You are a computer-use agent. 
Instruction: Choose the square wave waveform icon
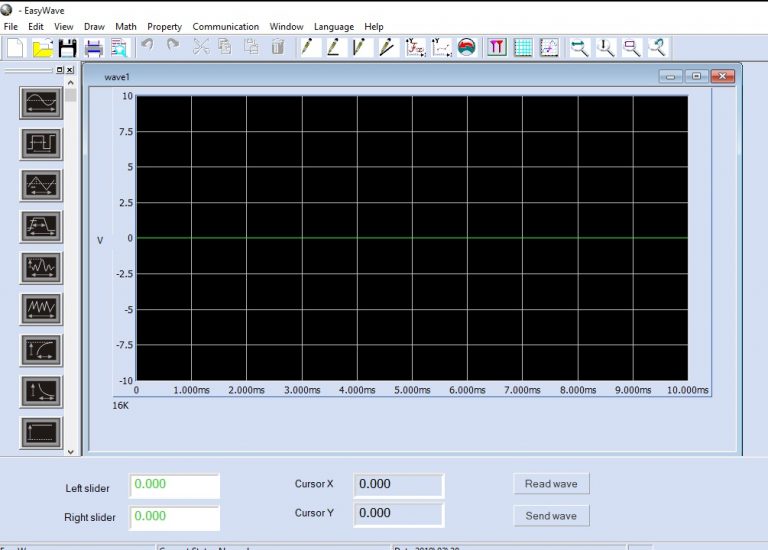click(x=41, y=144)
